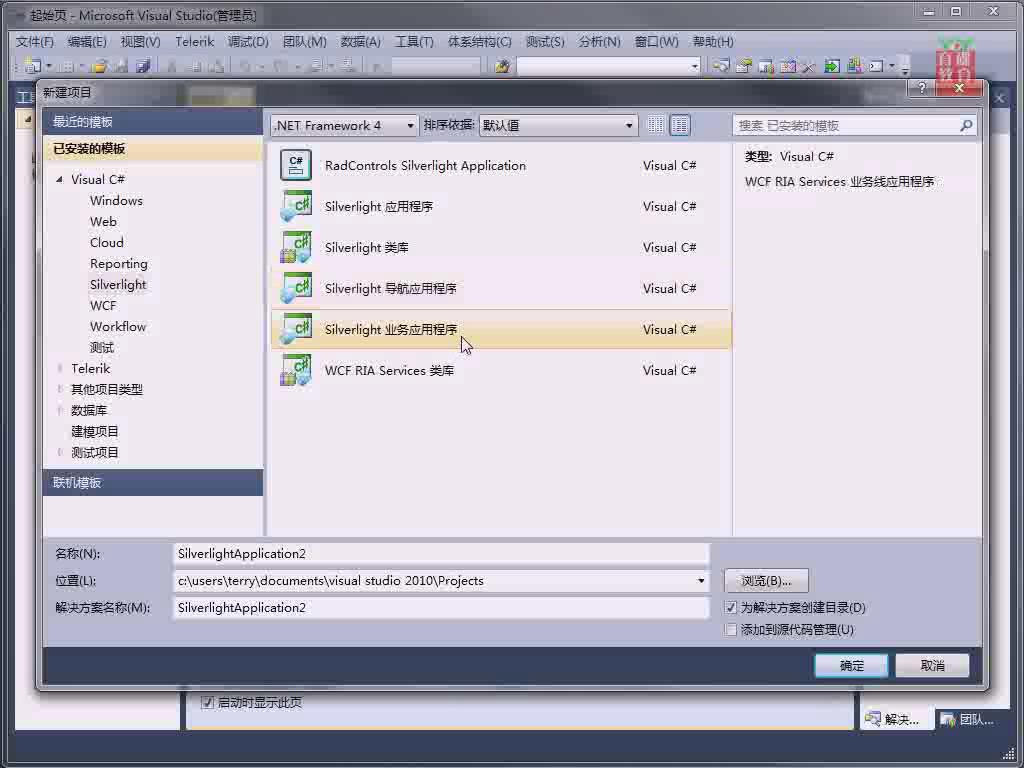Open the Properties Window toolbar icon
Image resolution: width=1024 pixels, height=768 pixels.
(743, 66)
